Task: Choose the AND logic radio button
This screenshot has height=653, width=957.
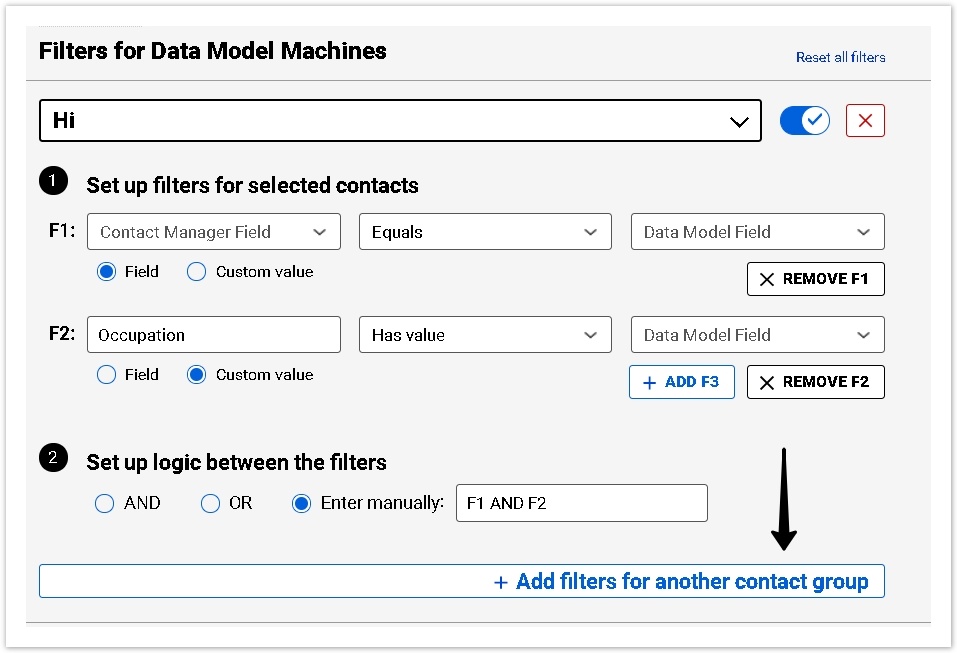Action: coord(105,504)
